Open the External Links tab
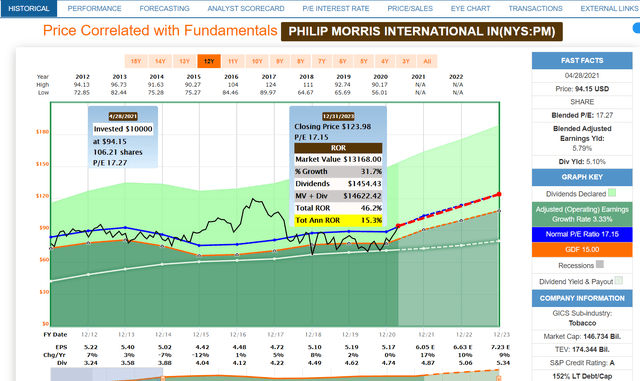This screenshot has height=381, width=640. point(609,9)
